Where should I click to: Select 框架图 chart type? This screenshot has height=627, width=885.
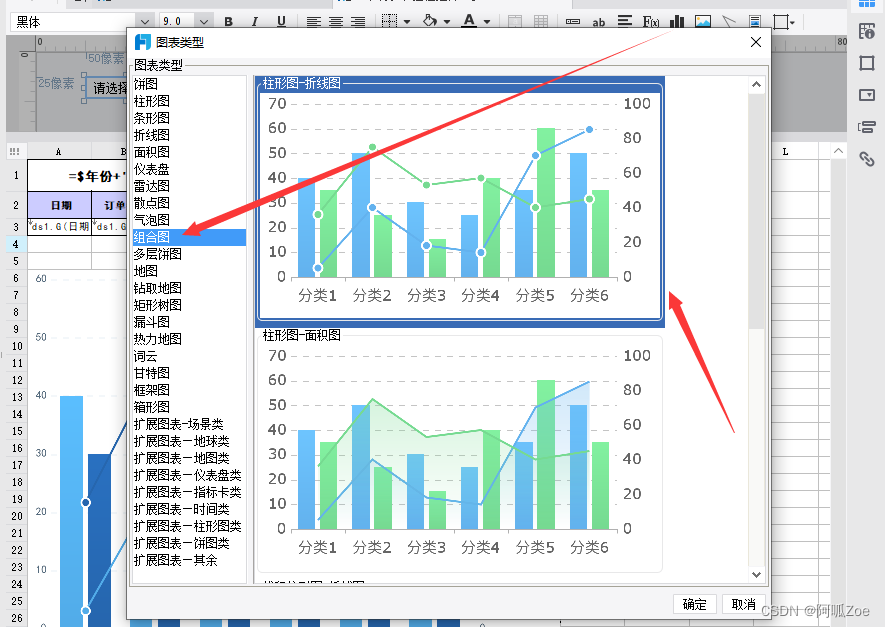[x=189, y=390]
